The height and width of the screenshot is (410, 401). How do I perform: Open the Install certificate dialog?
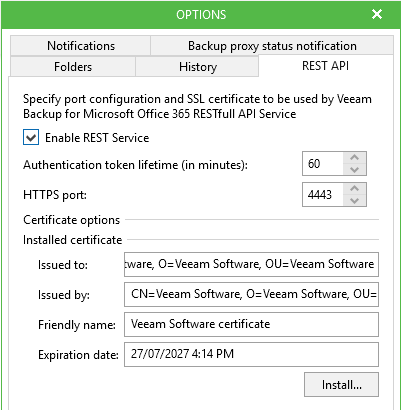coord(341,385)
